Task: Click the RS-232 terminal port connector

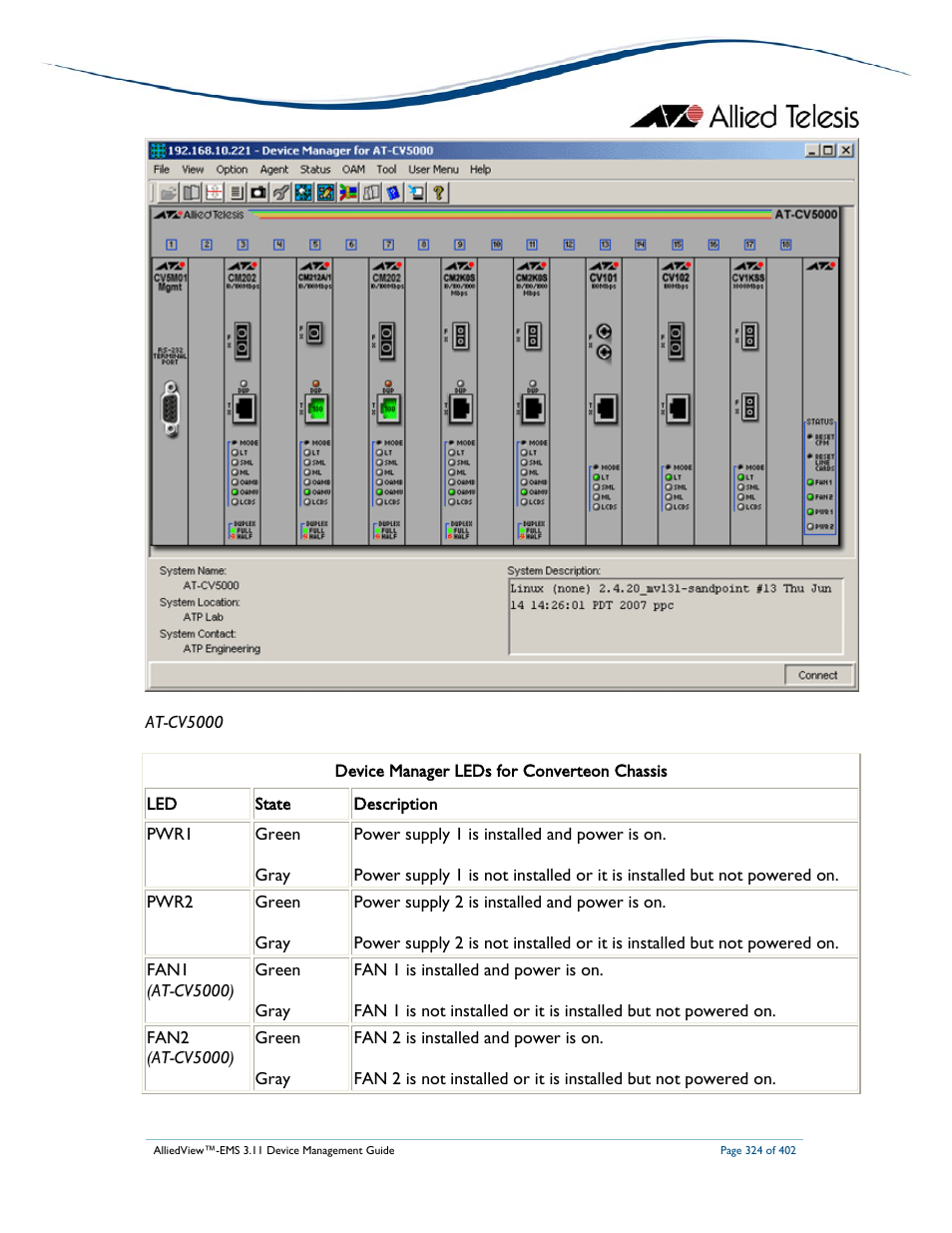Action: pos(171,409)
